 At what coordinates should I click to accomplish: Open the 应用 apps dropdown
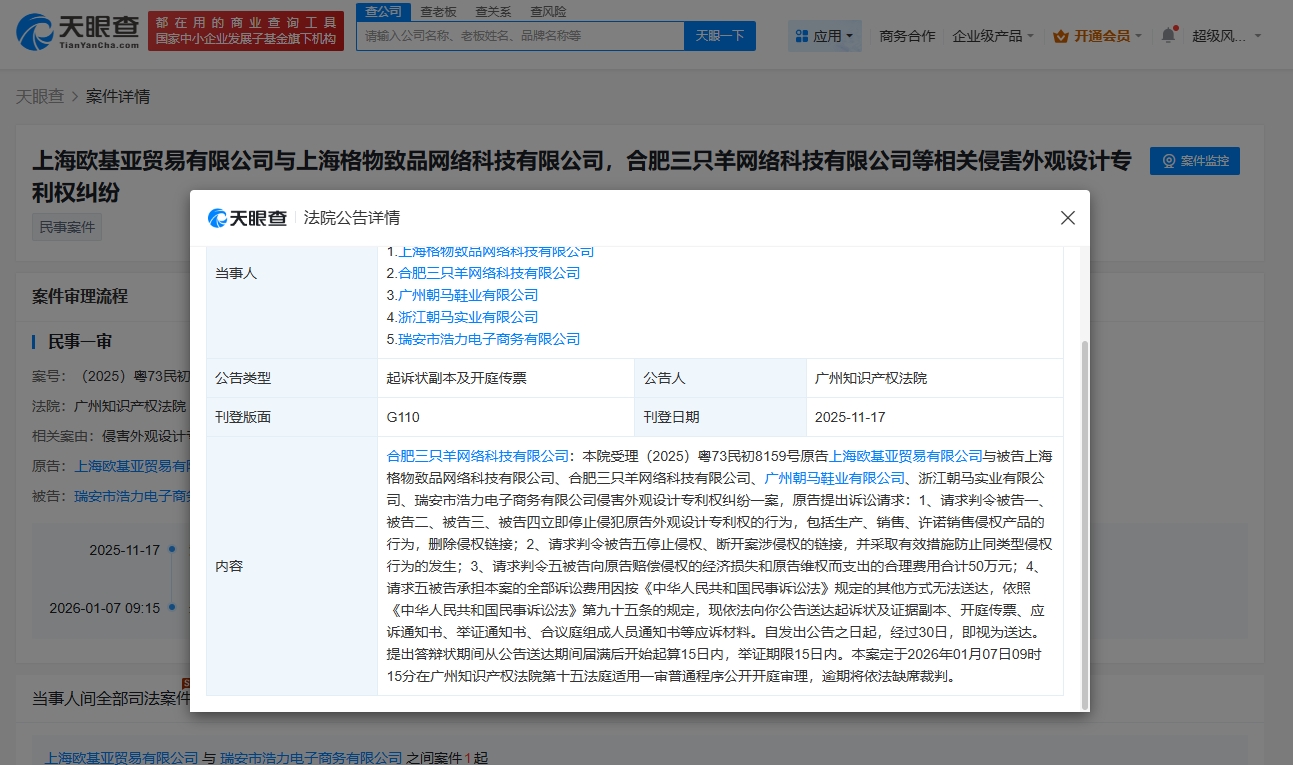pyautogui.click(x=826, y=36)
